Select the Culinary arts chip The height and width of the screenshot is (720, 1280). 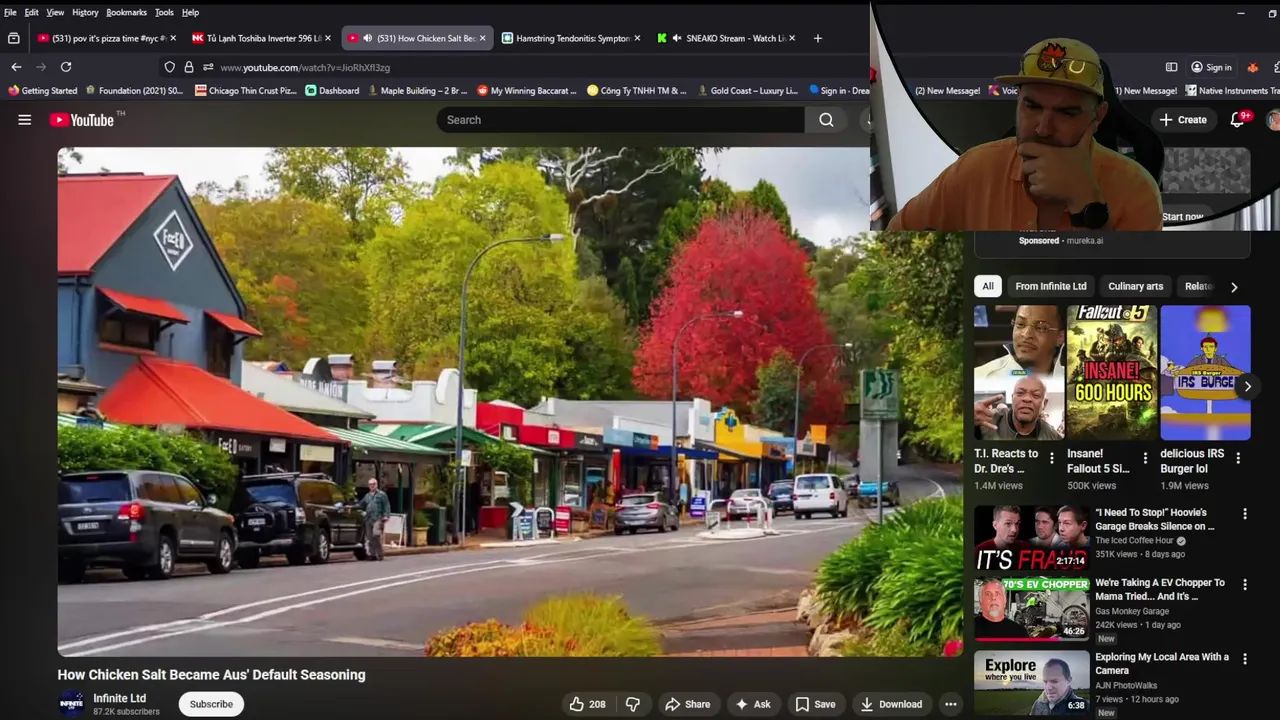pos(1135,286)
